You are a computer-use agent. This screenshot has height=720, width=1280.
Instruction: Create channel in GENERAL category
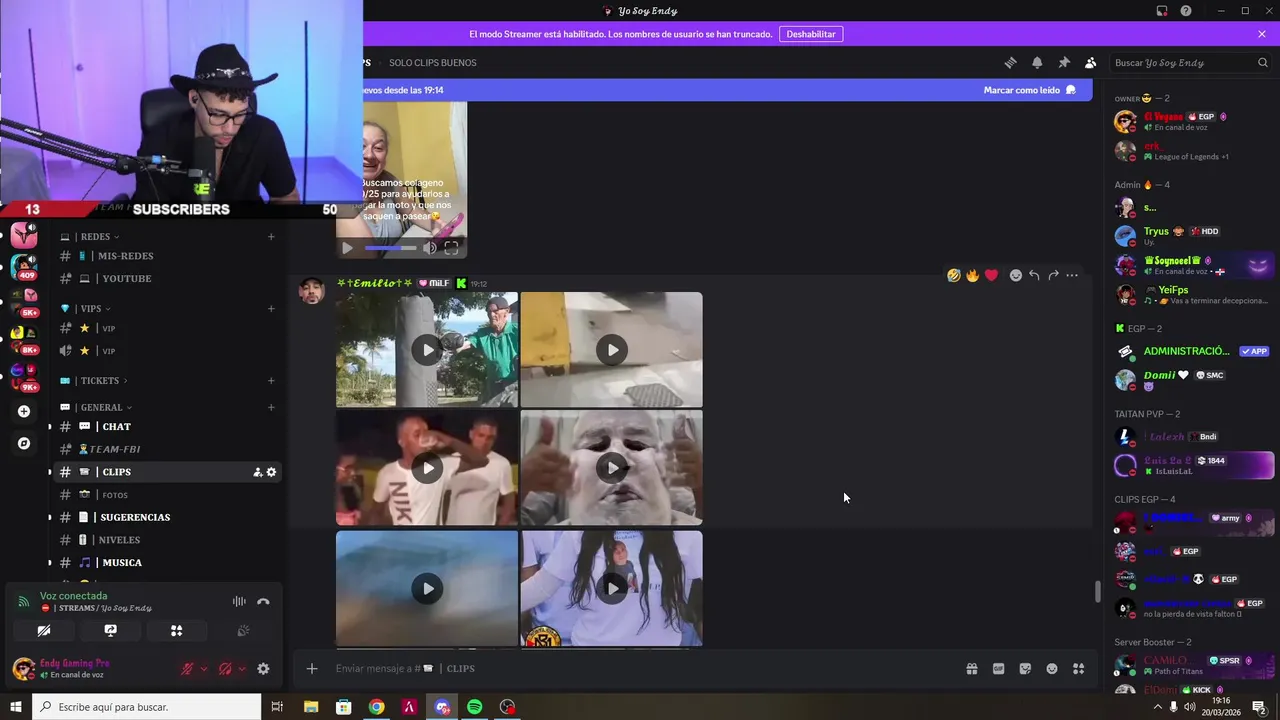pos(271,408)
